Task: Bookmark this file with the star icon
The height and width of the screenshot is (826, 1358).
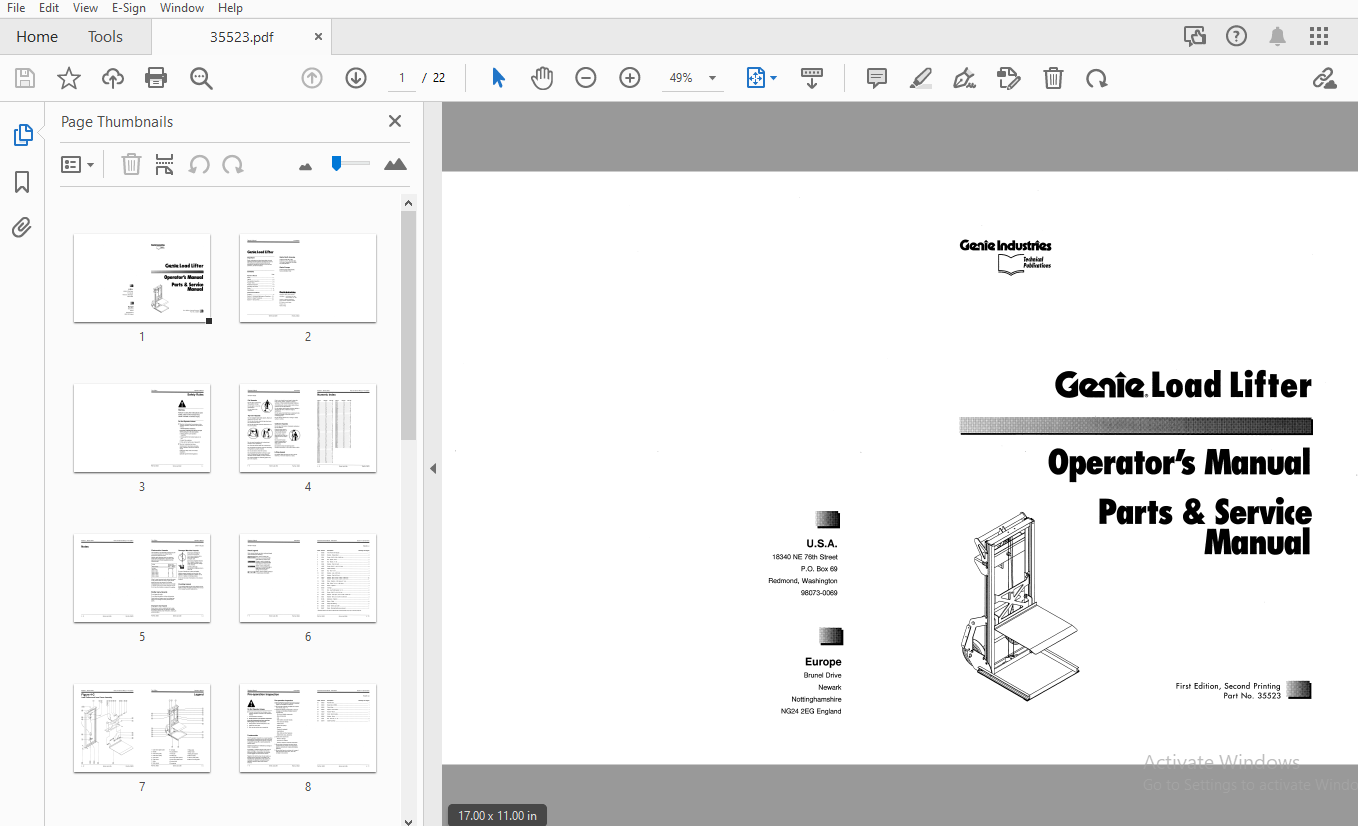Action: click(x=69, y=78)
